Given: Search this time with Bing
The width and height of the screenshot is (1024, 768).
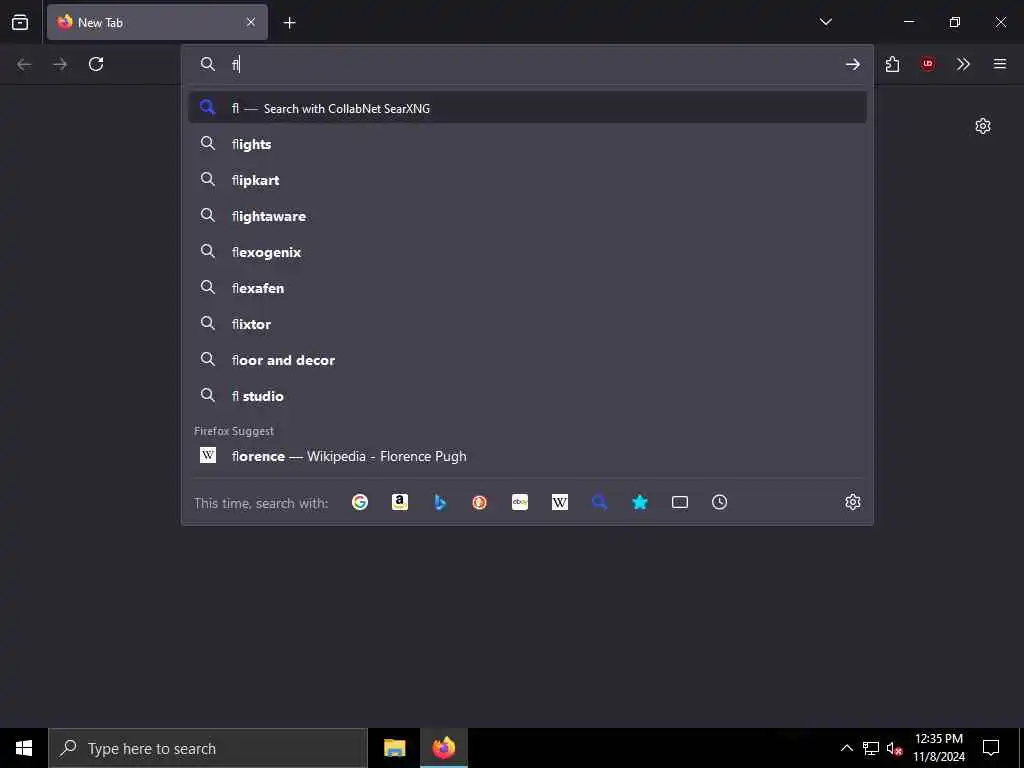Looking at the screenshot, I should pos(440,502).
